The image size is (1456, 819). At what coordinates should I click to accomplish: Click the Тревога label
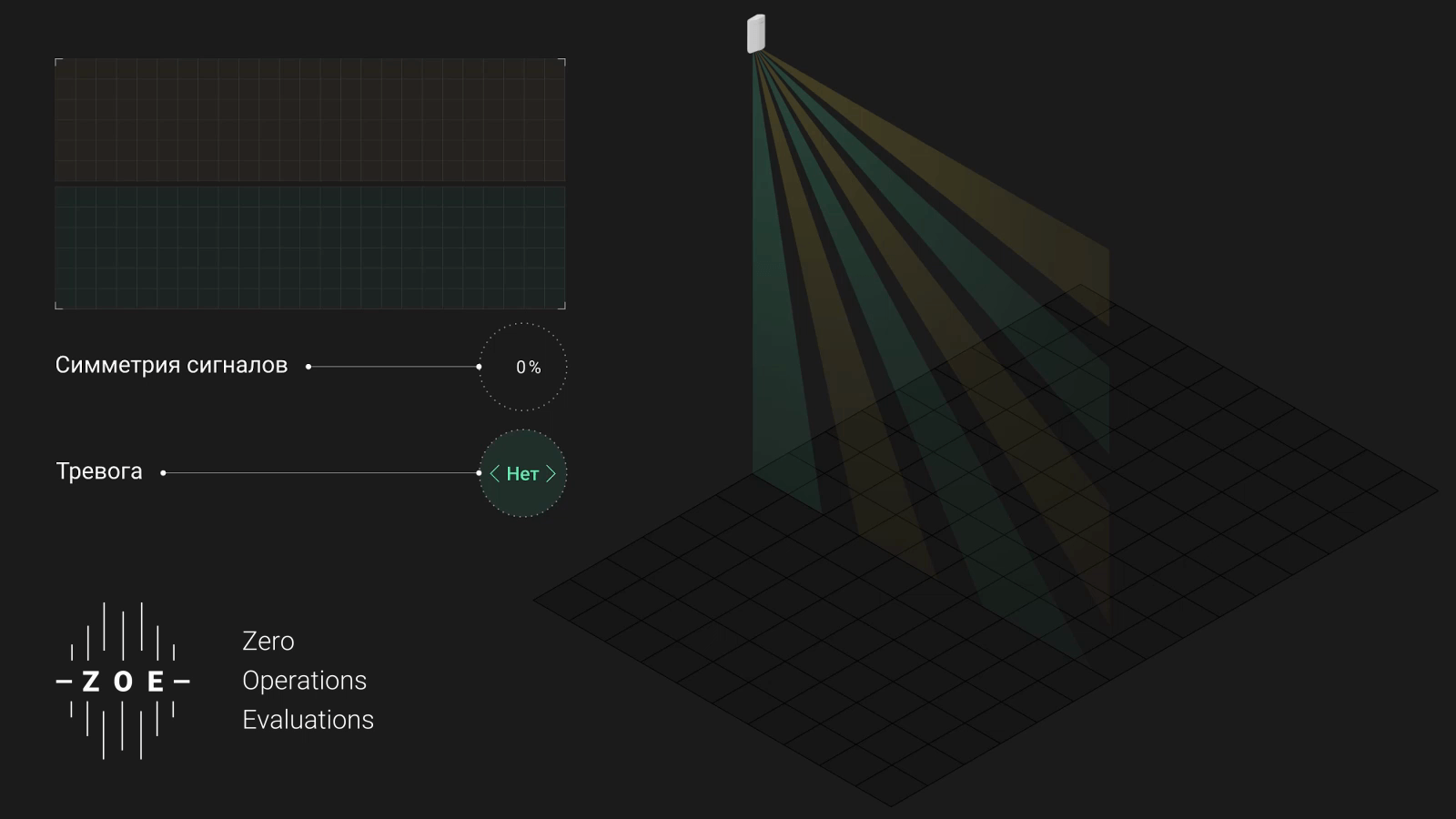coord(99,471)
